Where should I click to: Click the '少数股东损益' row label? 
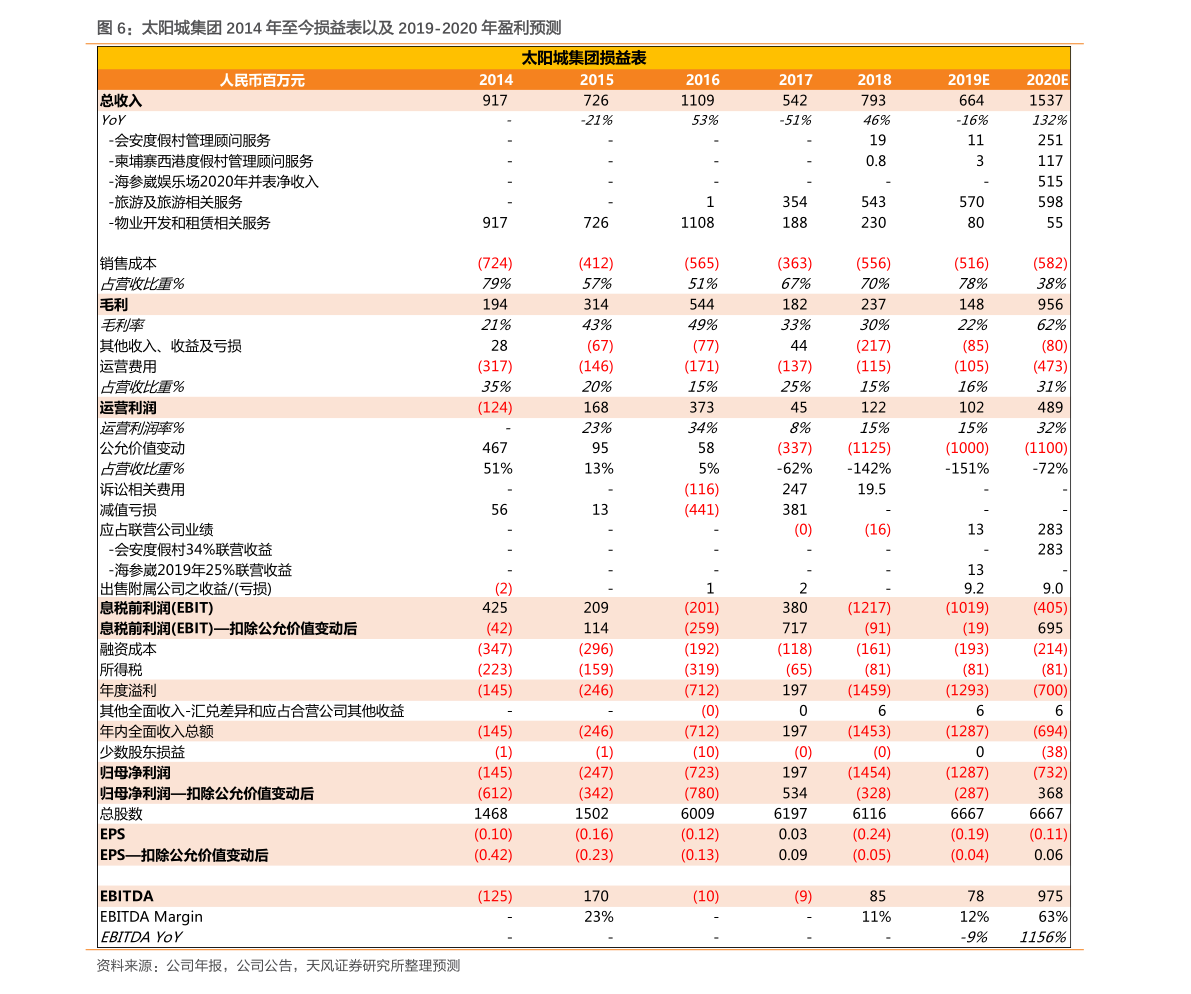[x=142, y=752]
